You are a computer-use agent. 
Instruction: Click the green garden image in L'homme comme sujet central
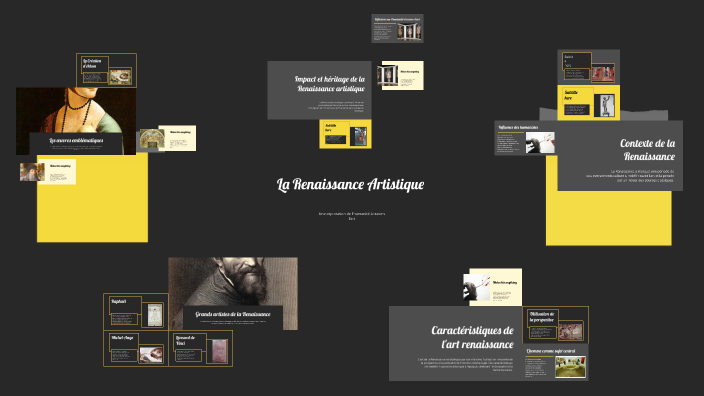(570, 366)
